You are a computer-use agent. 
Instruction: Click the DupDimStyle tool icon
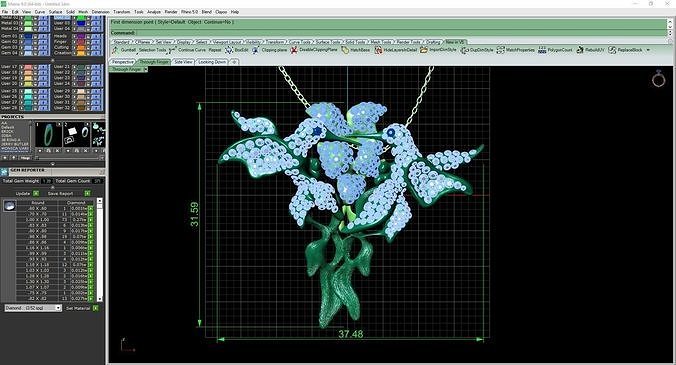coord(464,50)
